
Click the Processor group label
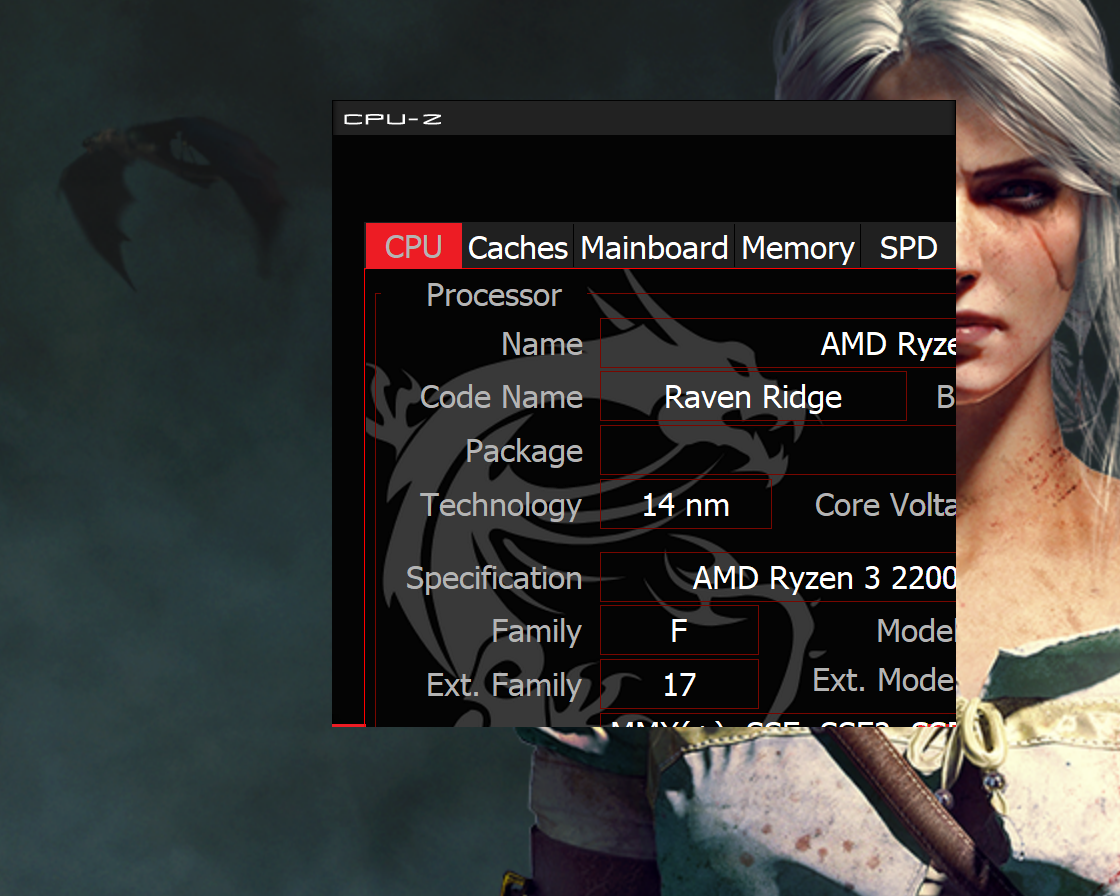pos(494,295)
